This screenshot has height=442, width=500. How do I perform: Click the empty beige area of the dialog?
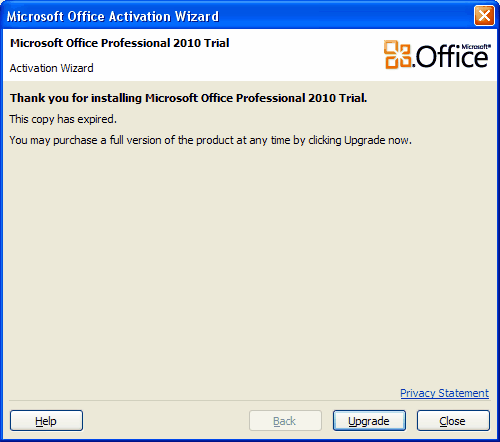(250, 267)
